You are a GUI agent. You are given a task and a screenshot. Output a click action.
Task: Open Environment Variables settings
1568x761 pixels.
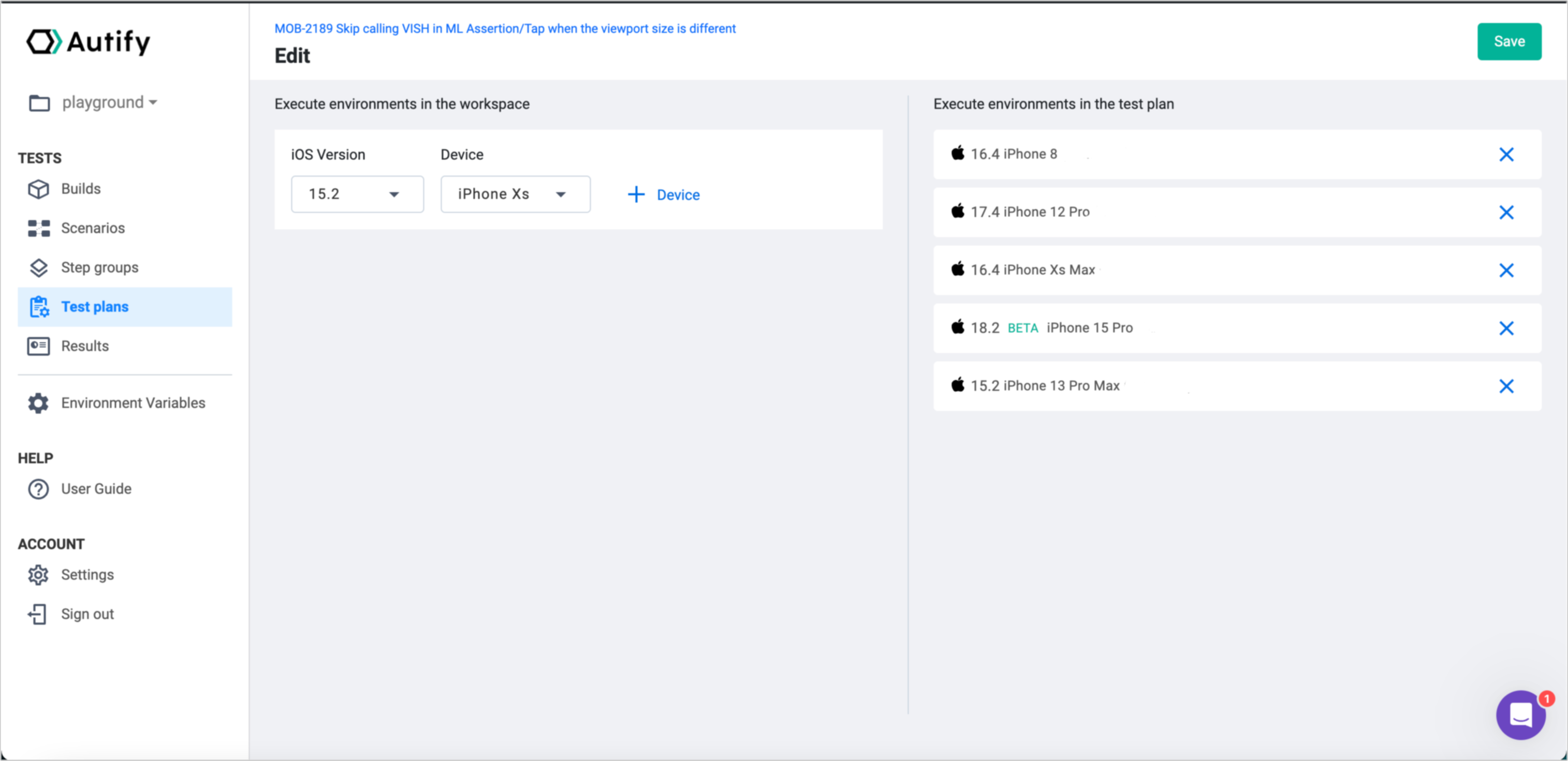134,402
